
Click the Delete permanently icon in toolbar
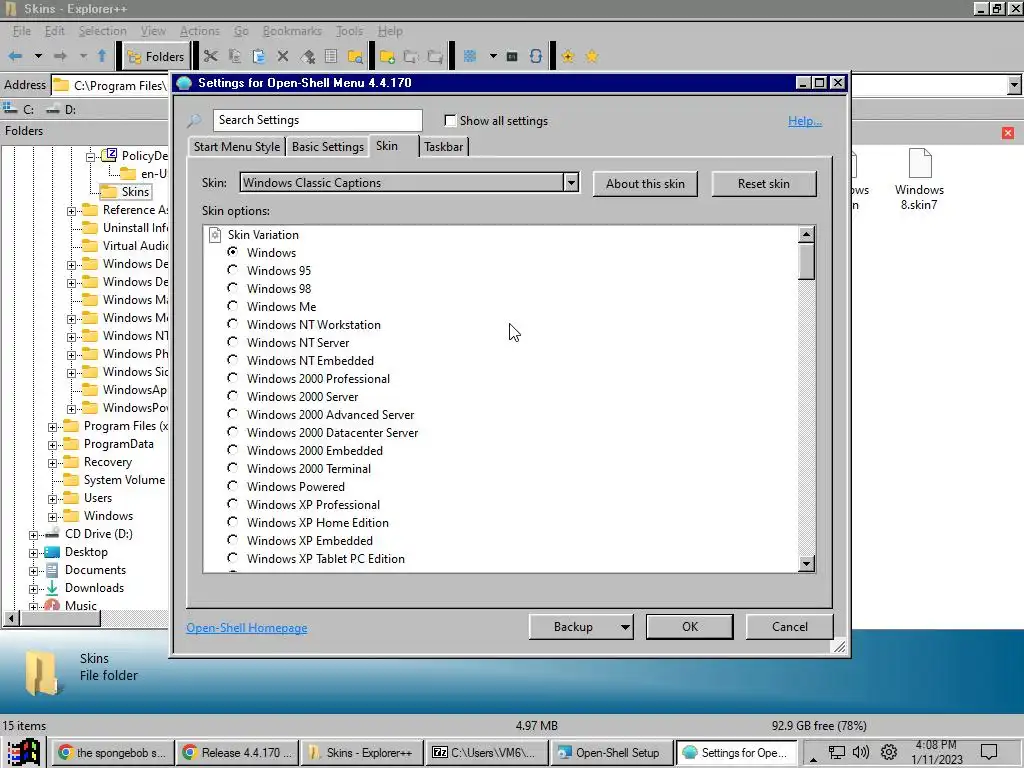click(x=308, y=56)
